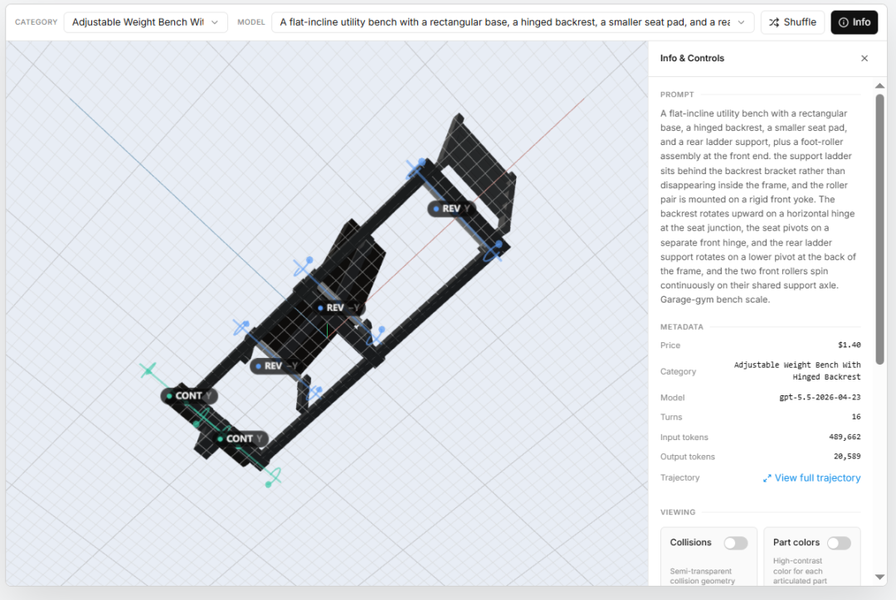Click the panel scrollbar down arrow
The width and height of the screenshot is (896, 600).
(x=880, y=577)
